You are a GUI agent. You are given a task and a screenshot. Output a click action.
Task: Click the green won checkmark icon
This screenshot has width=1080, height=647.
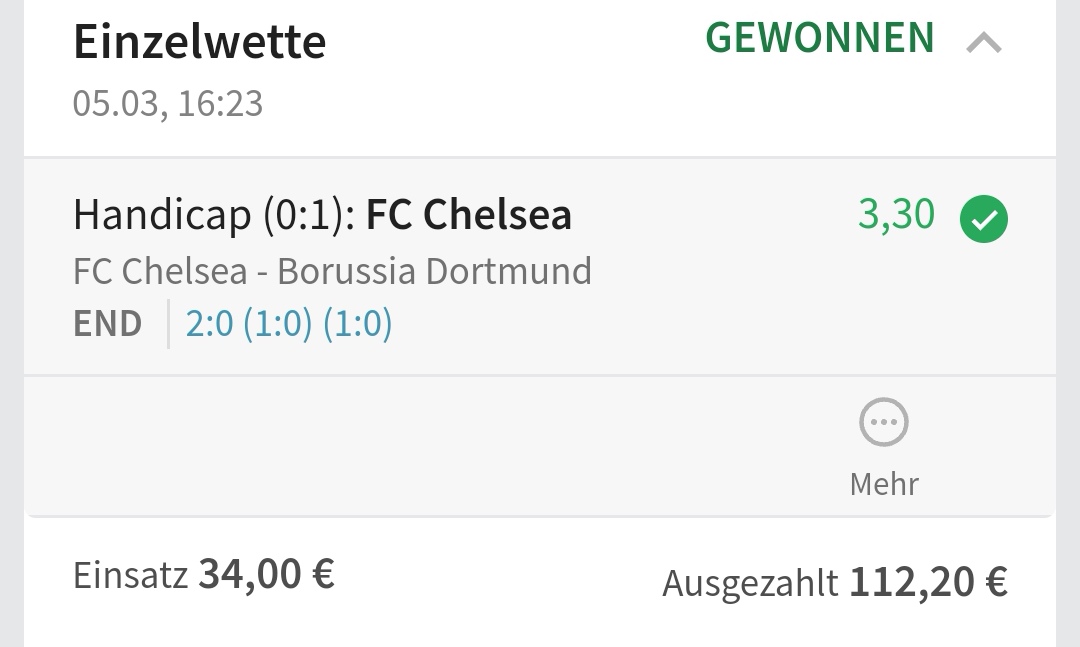pyautogui.click(x=984, y=221)
